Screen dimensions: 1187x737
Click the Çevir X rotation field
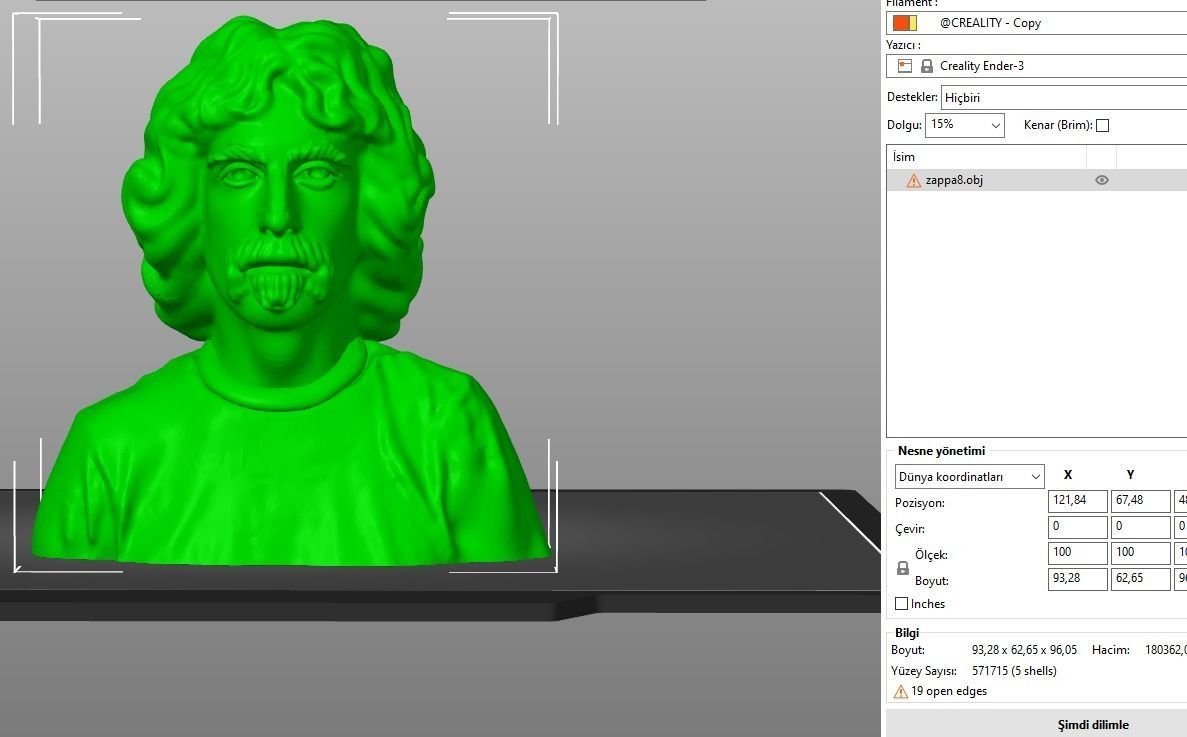[1077, 527]
